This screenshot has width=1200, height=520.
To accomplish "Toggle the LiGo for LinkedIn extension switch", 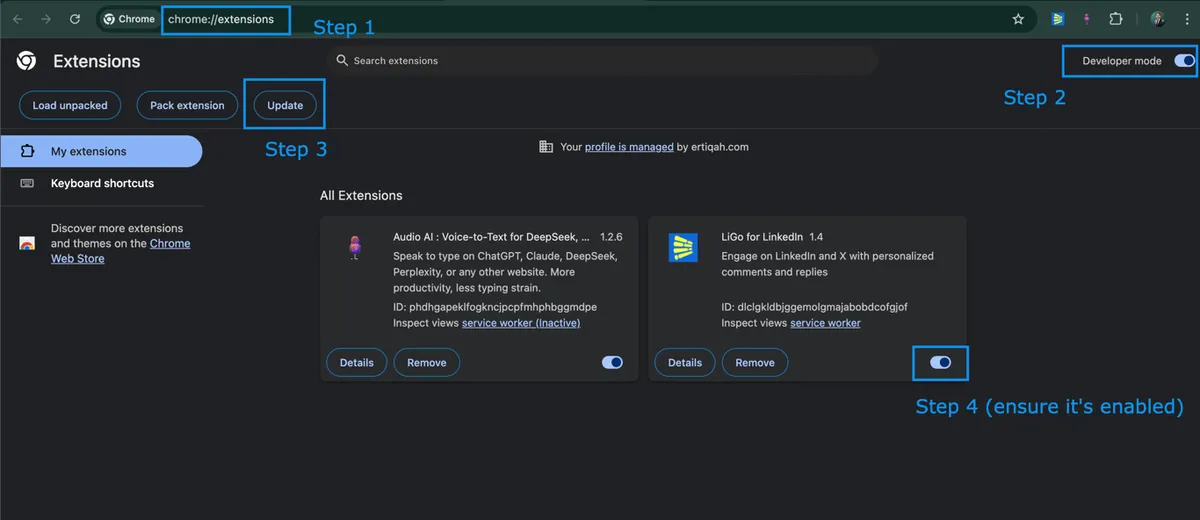I will [x=940, y=362].
